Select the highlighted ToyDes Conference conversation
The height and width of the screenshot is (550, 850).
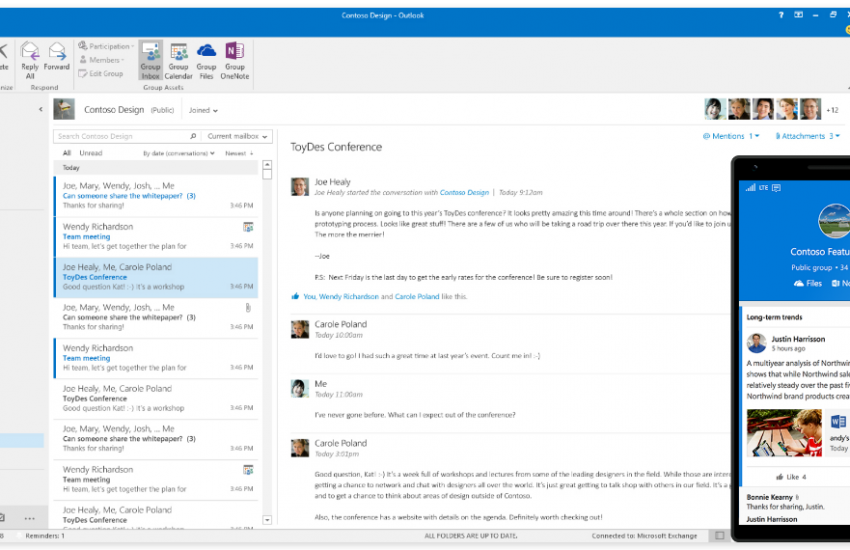(156, 277)
